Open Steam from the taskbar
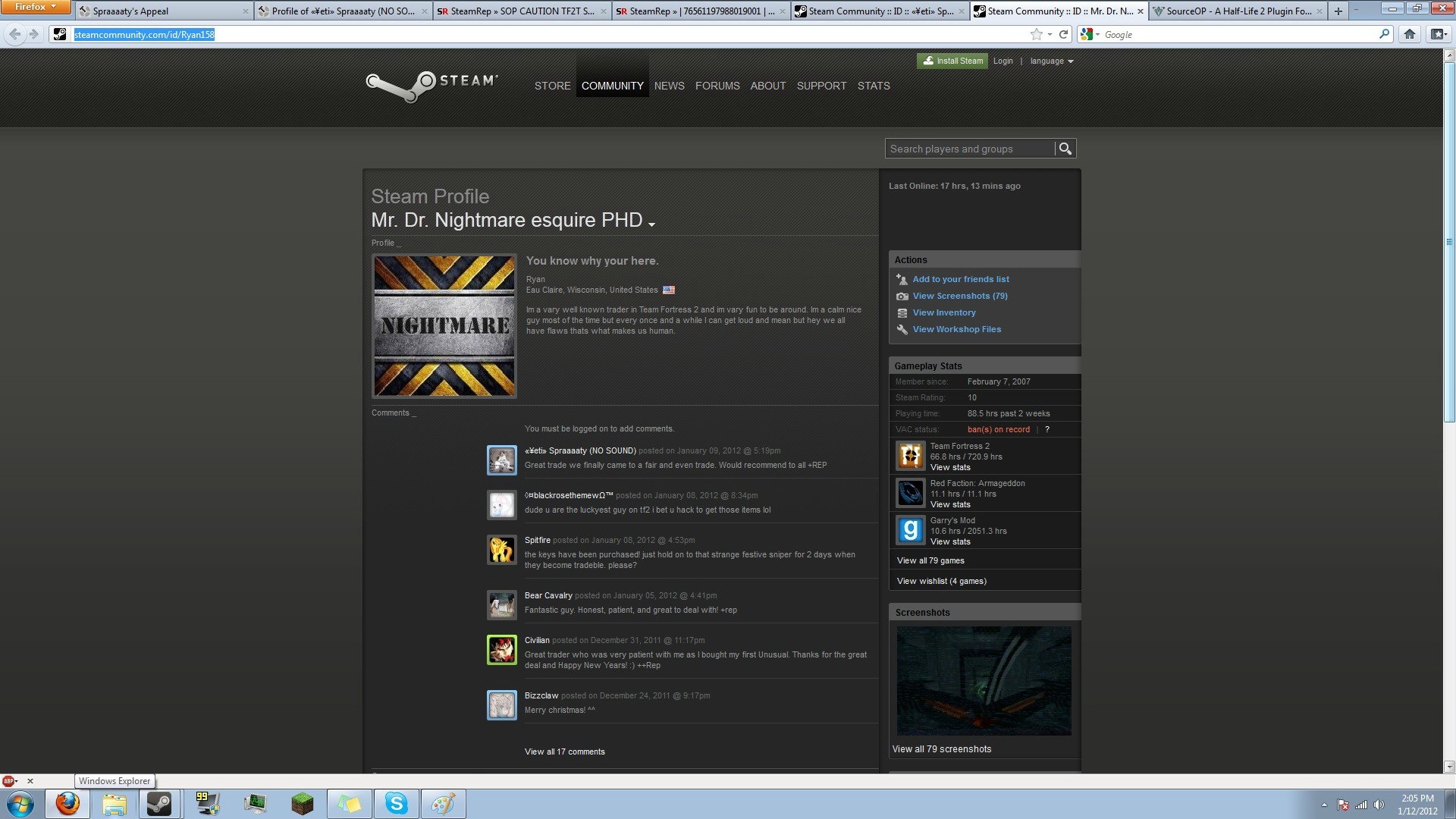1456x819 pixels. (160, 804)
